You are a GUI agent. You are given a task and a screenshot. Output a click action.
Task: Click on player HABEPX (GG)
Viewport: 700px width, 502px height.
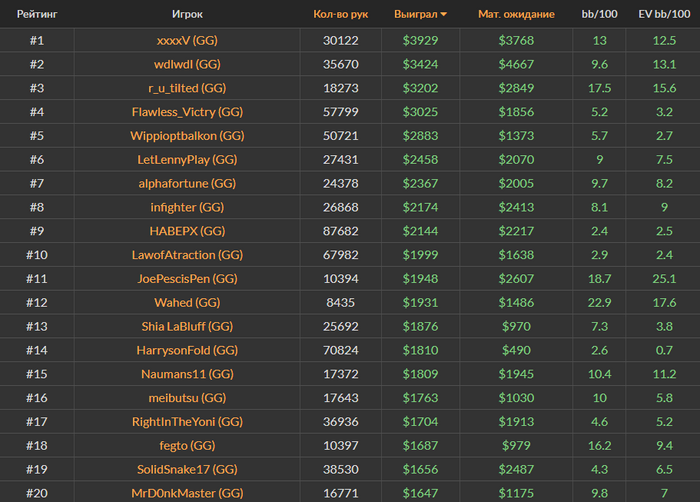point(187,231)
